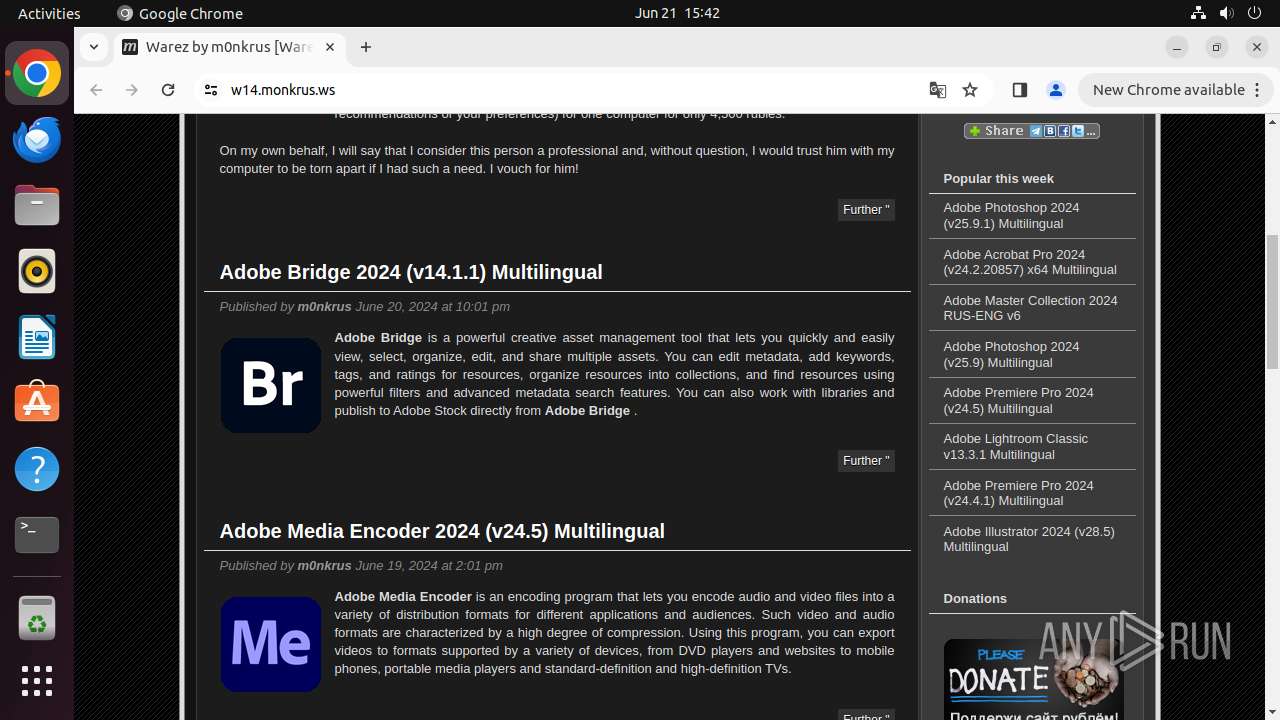Launch LibreOffice Writer from the dock
Viewport: 1280px width, 720px height.
(x=37, y=337)
